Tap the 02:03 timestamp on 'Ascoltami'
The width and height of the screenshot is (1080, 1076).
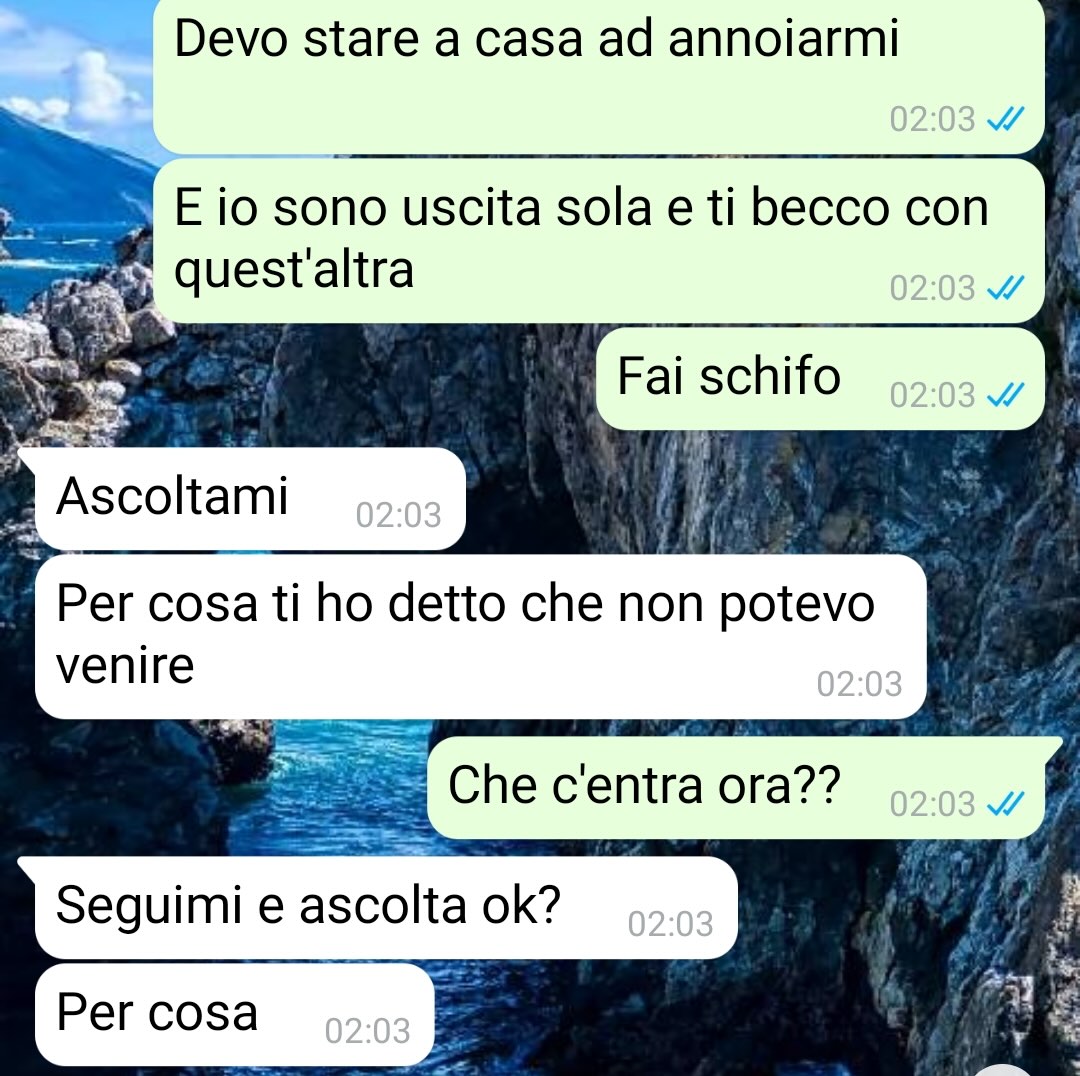tap(398, 515)
